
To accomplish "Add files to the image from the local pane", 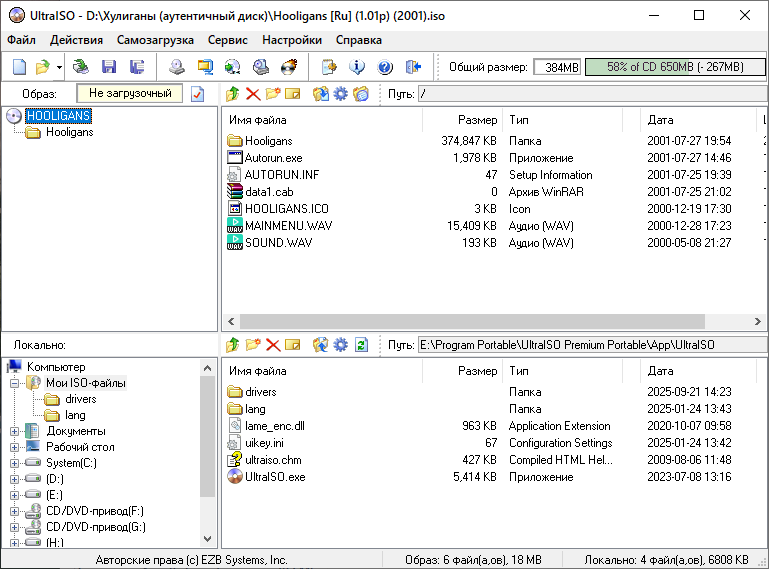I will click(321, 345).
